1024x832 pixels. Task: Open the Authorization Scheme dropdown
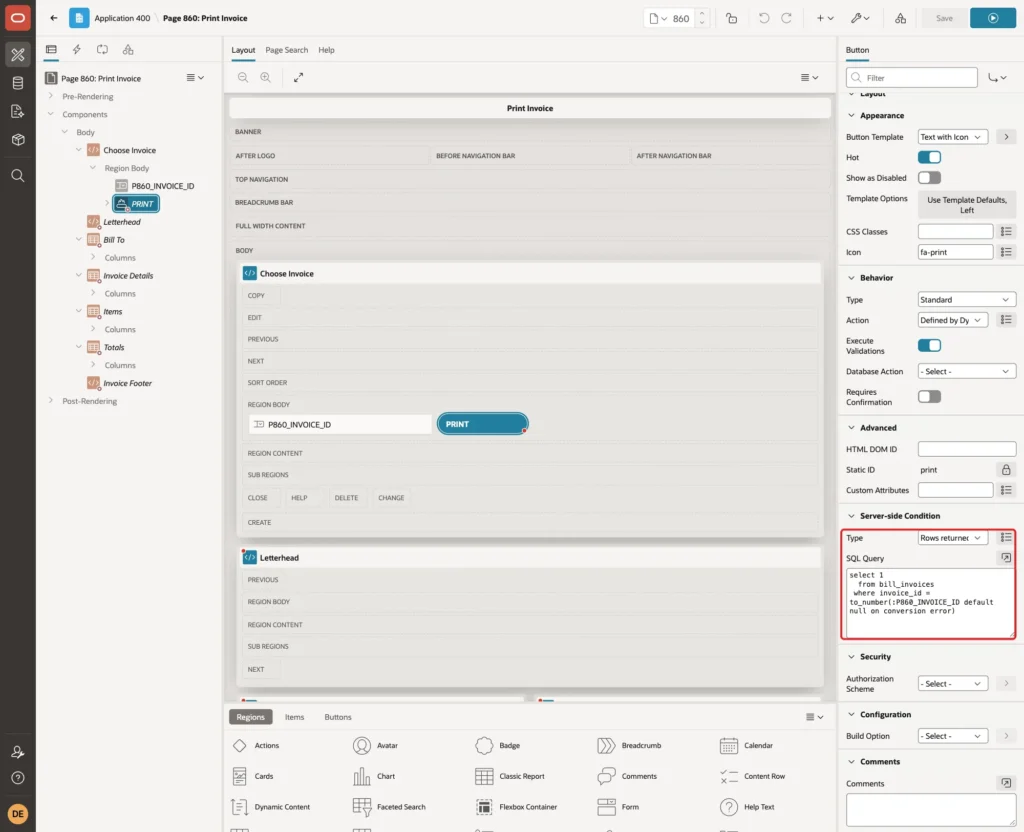point(952,684)
